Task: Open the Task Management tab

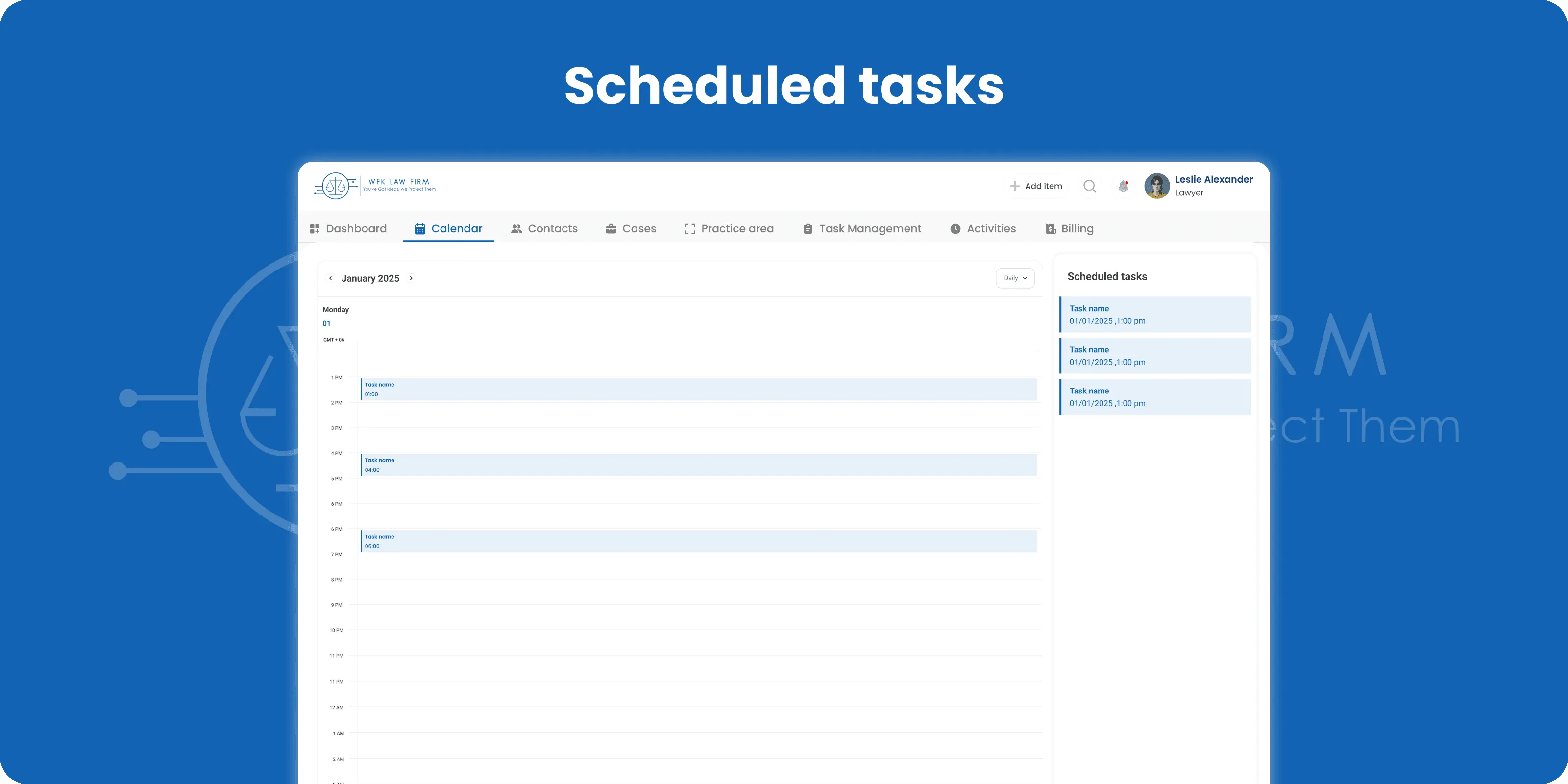Action: pos(862,229)
